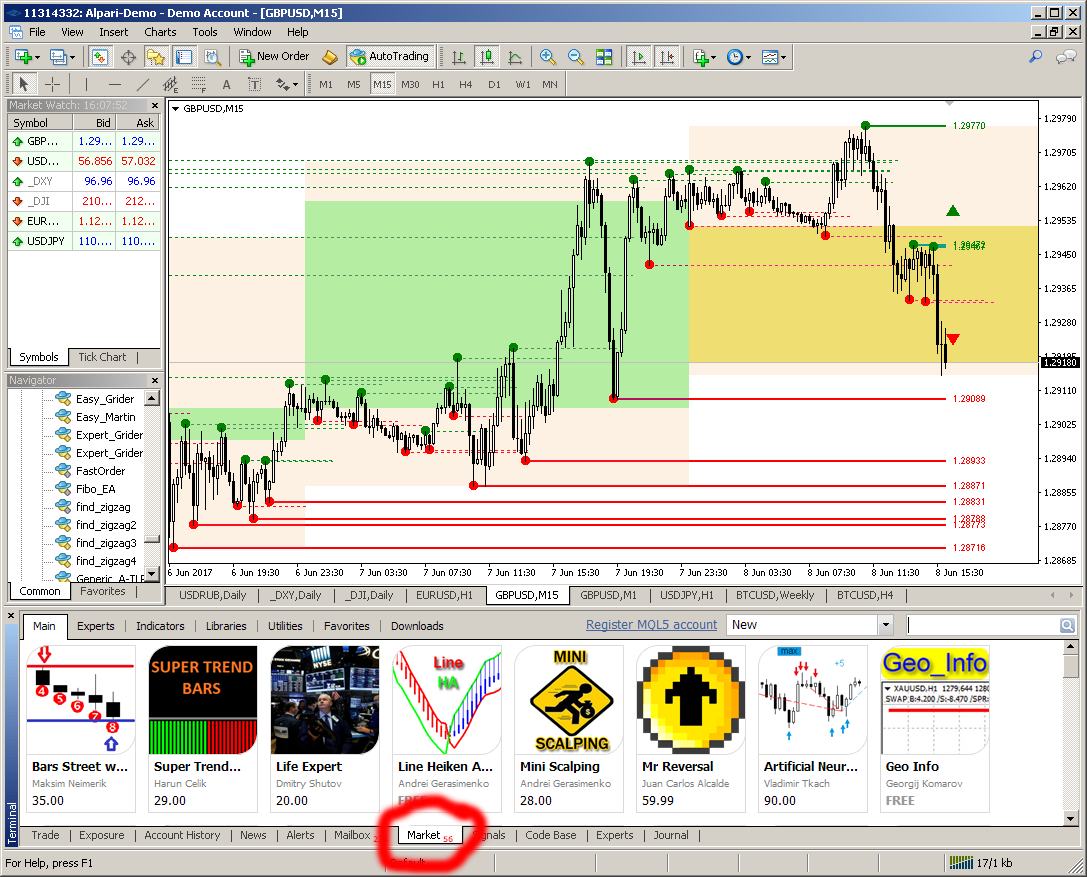
Task: Select the cursor arrow tool
Action: coord(24,85)
